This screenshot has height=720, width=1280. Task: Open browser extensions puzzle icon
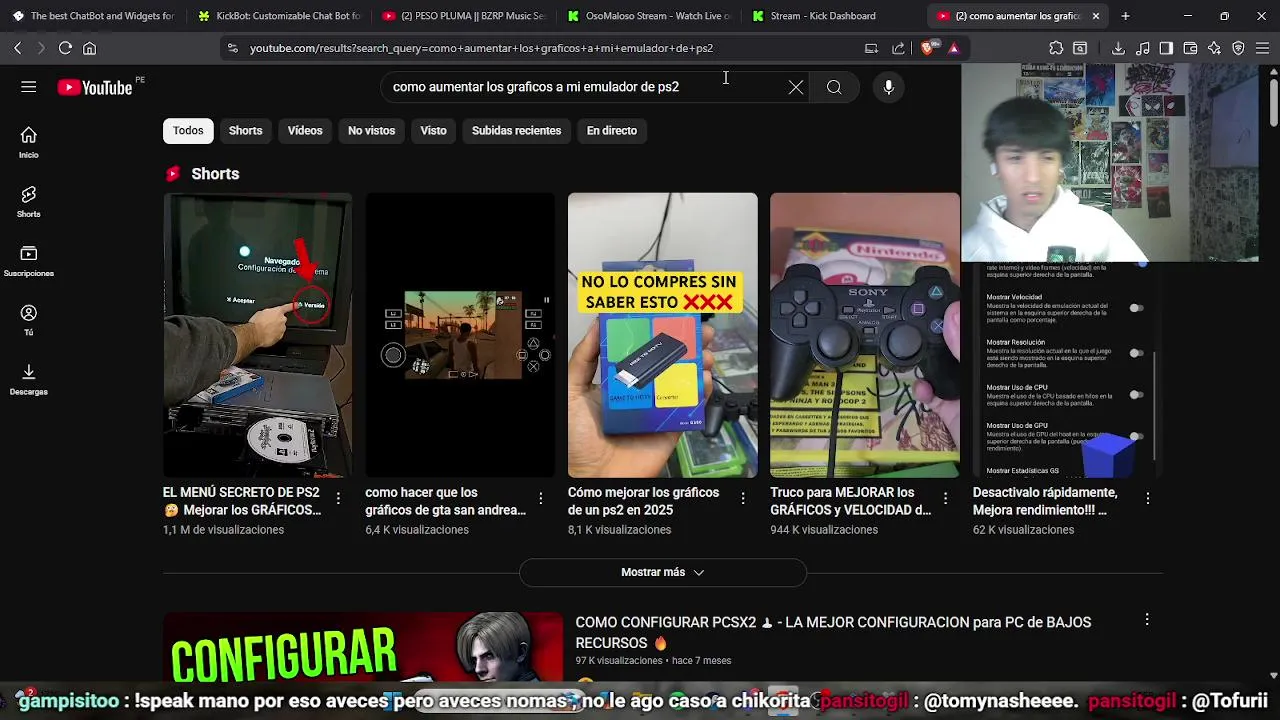[x=1056, y=48]
